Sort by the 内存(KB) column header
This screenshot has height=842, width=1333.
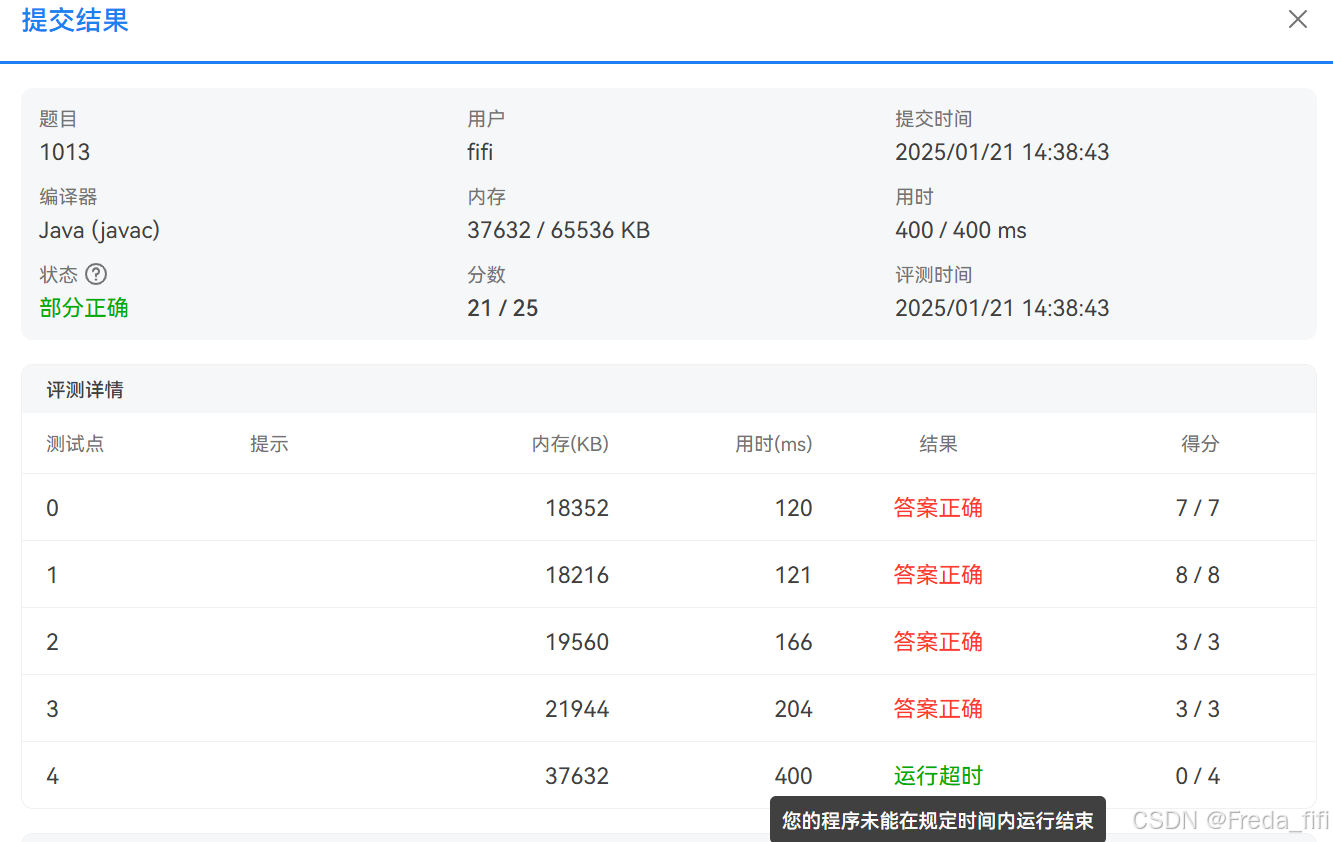point(570,444)
